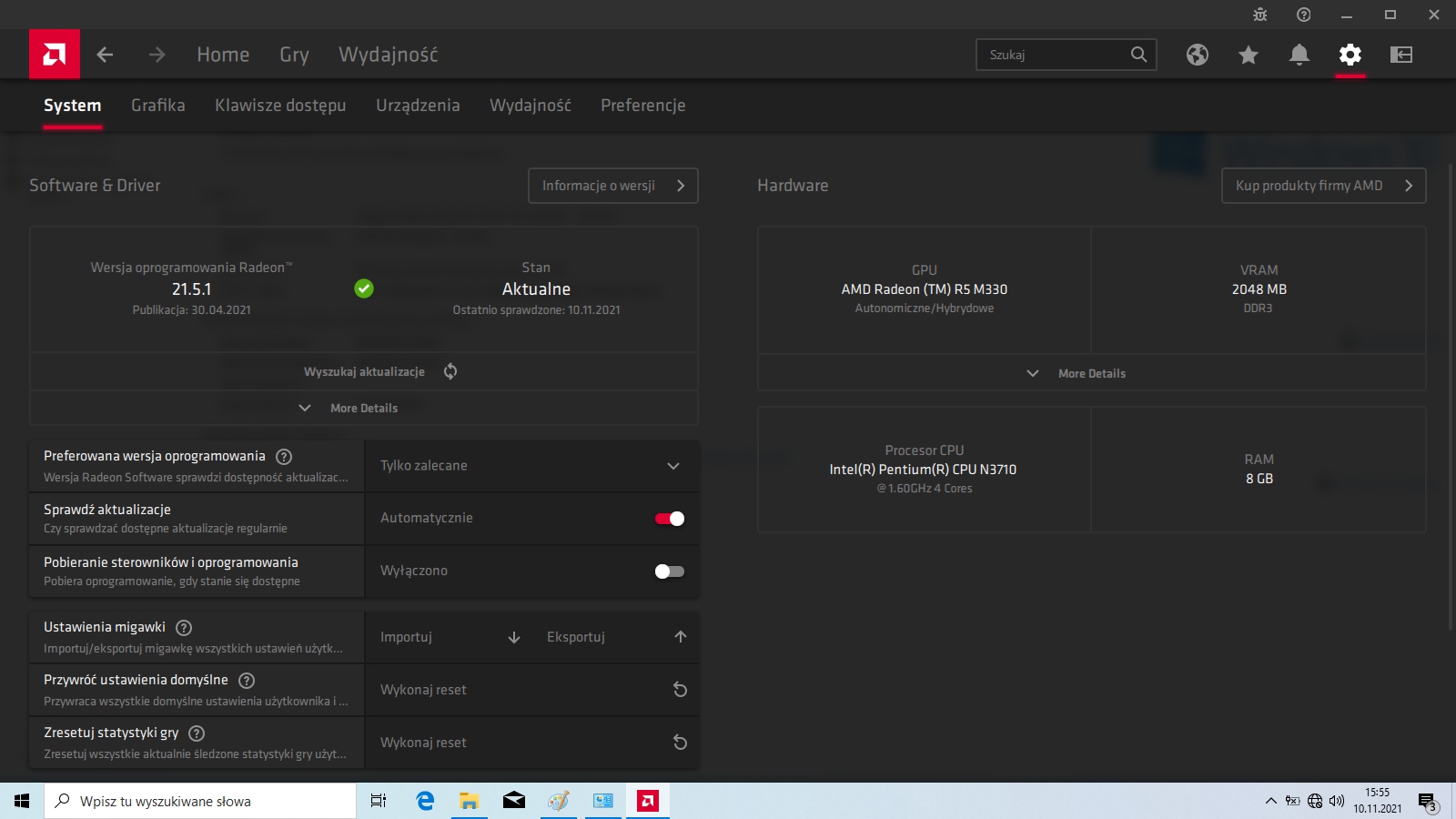Go forward with the right arrow
The width and height of the screenshot is (1456, 819).
pyautogui.click(x=157, y=55)
